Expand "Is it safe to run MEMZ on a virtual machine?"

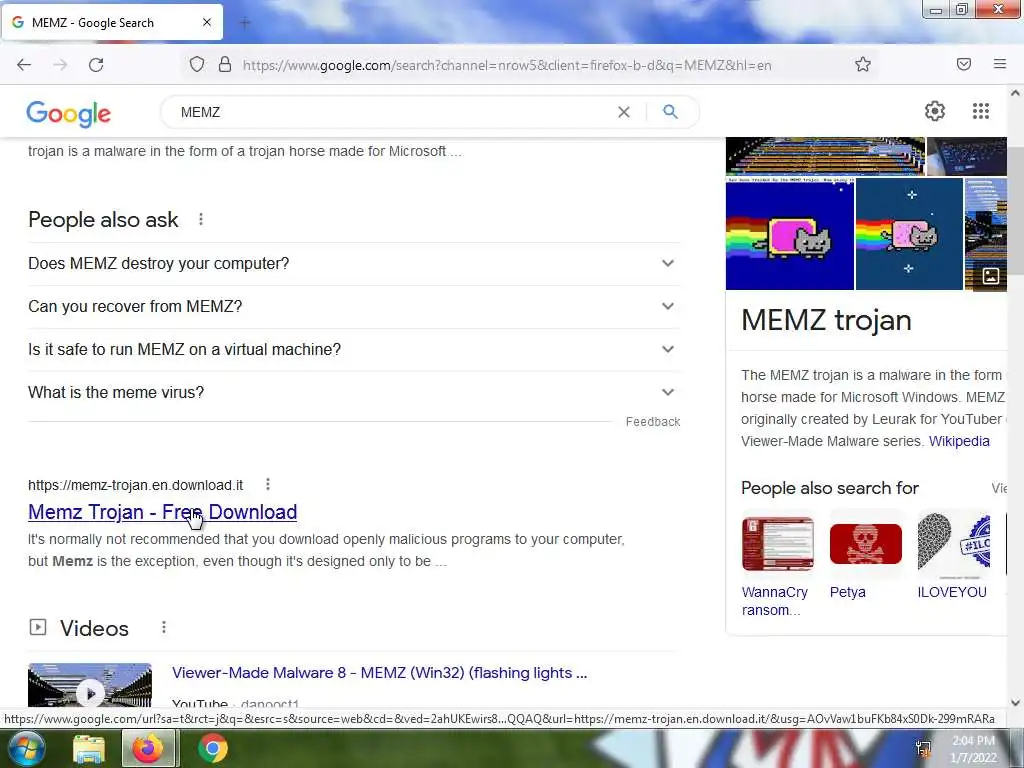(354, 349)
